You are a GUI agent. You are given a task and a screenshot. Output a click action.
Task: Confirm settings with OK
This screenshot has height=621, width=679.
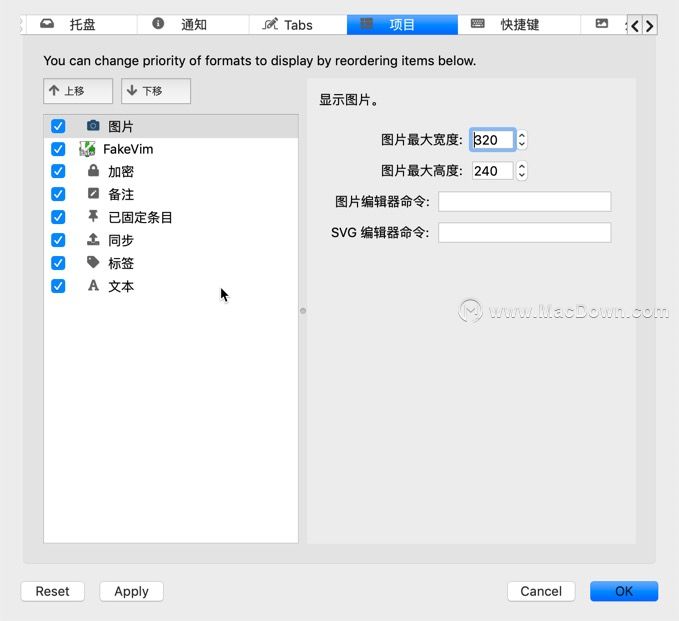[x=624, y=591]
